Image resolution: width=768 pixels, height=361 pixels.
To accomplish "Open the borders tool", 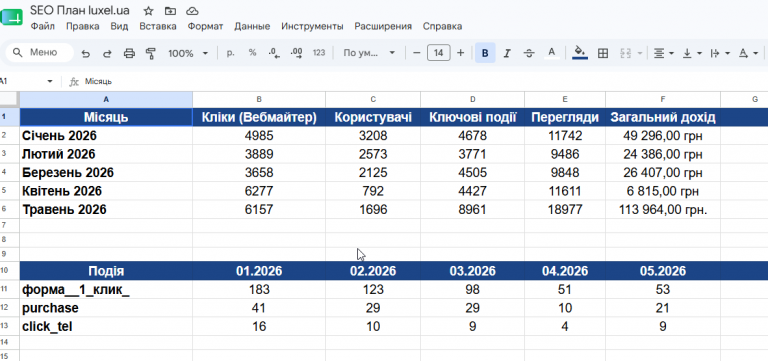I will pyautogui.click(x=603, y=53).
